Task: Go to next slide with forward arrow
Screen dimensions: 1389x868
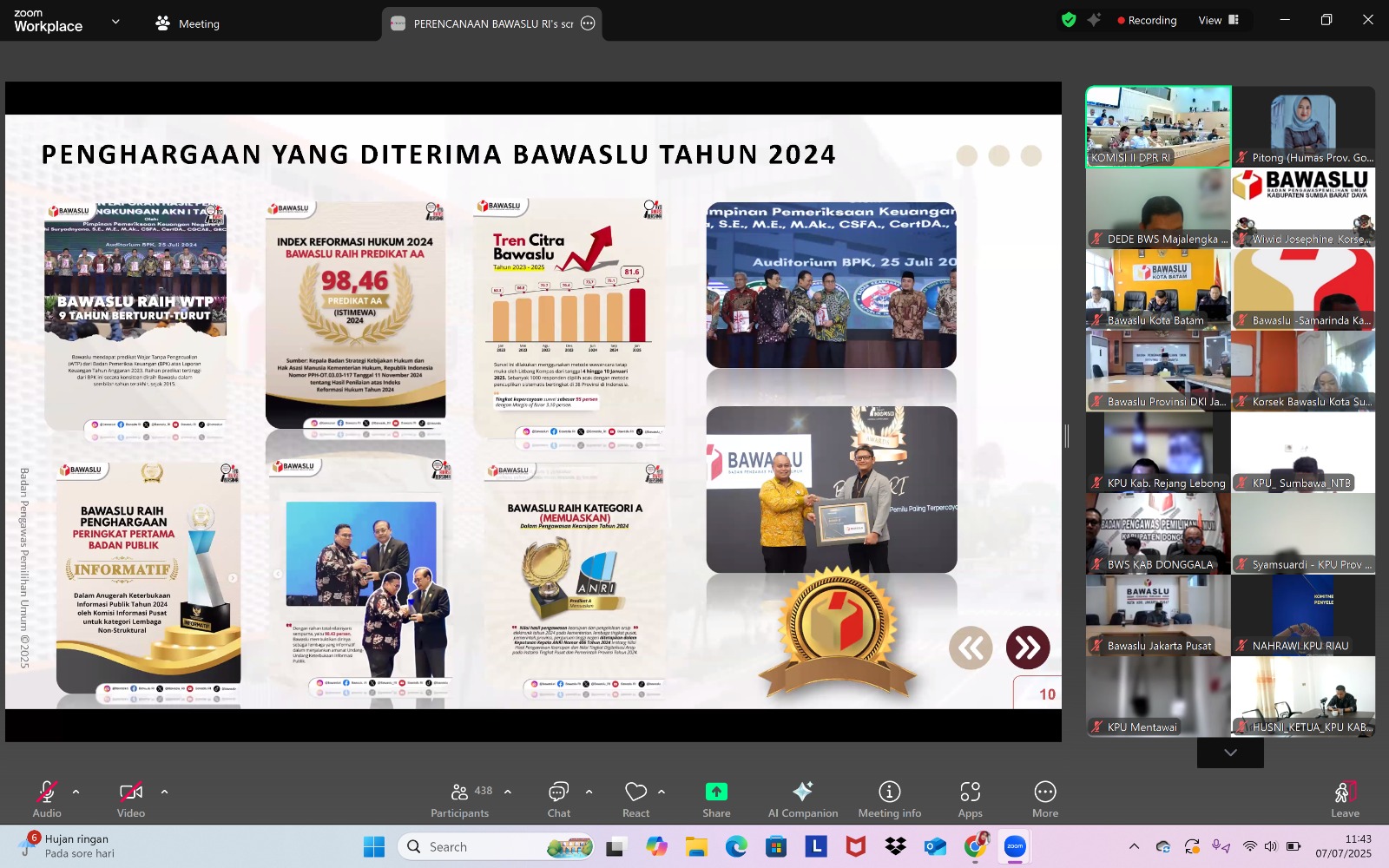Action: pos(1028,648)
